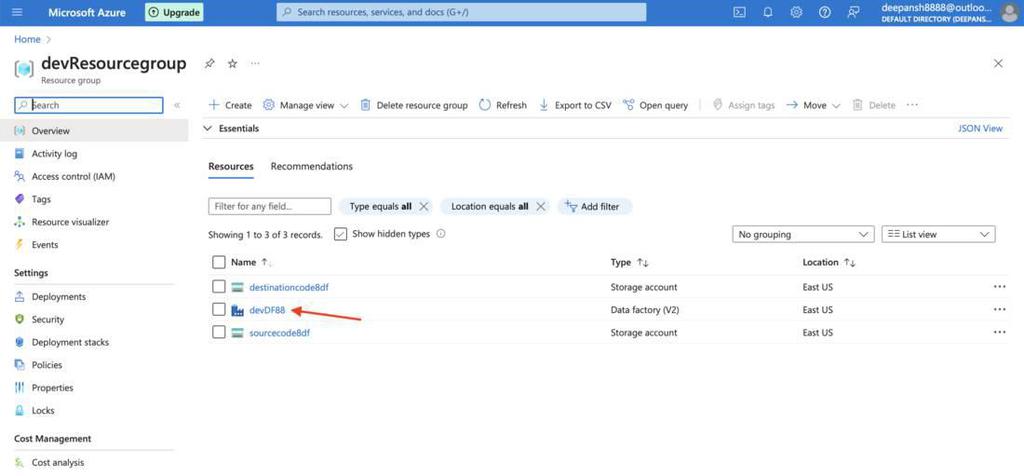
Task: Favorite devResourcegroup with the star
Action: tap(232, 63)
